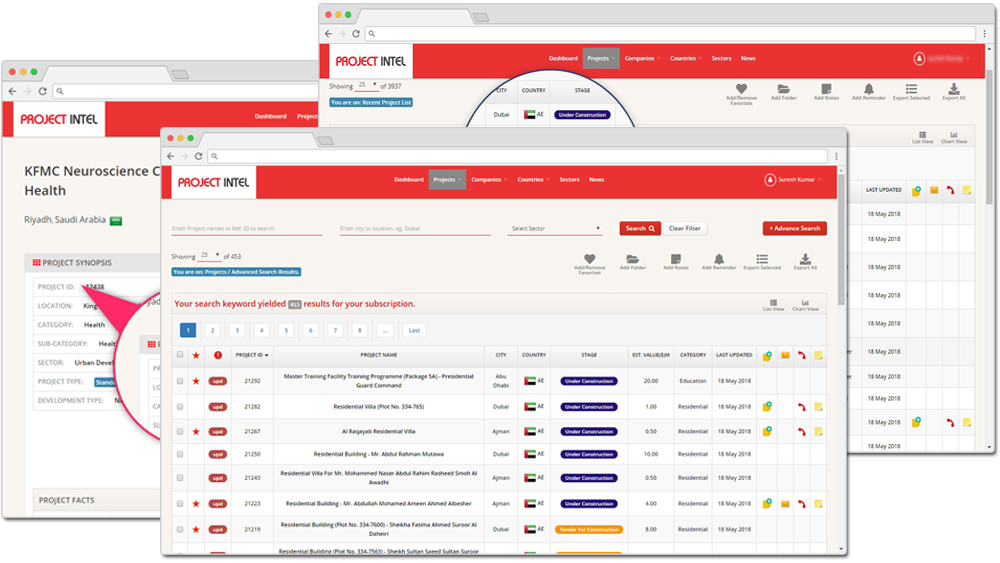This screenshot has width=1000, height=563.
Task: Go to the Sectors menu item
Action: (x=569, y=180)
